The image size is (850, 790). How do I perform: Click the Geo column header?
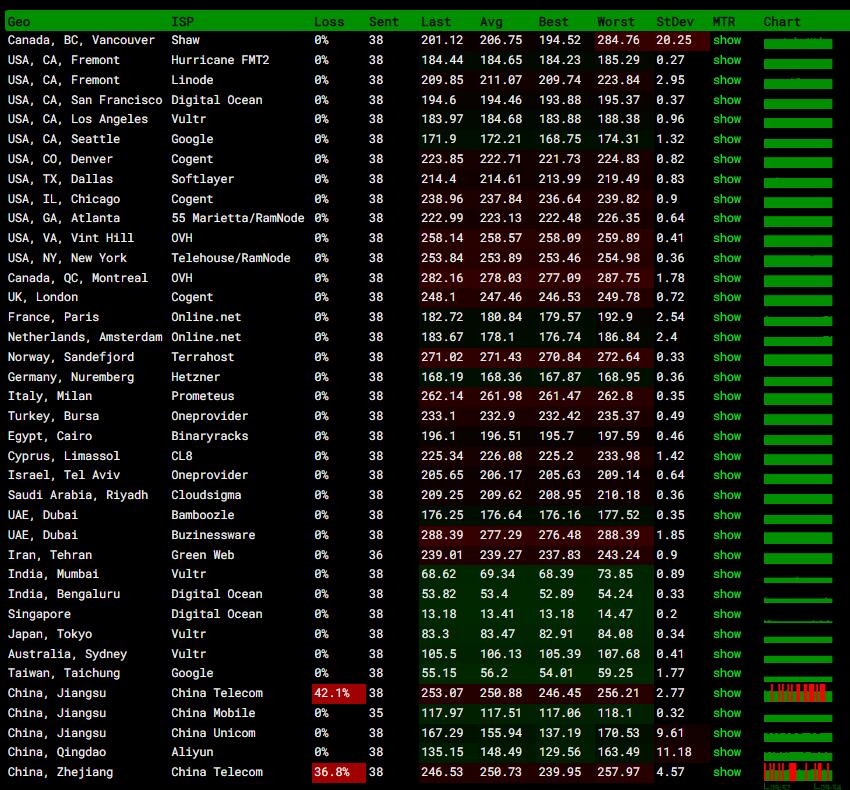[x=19, y=22]
